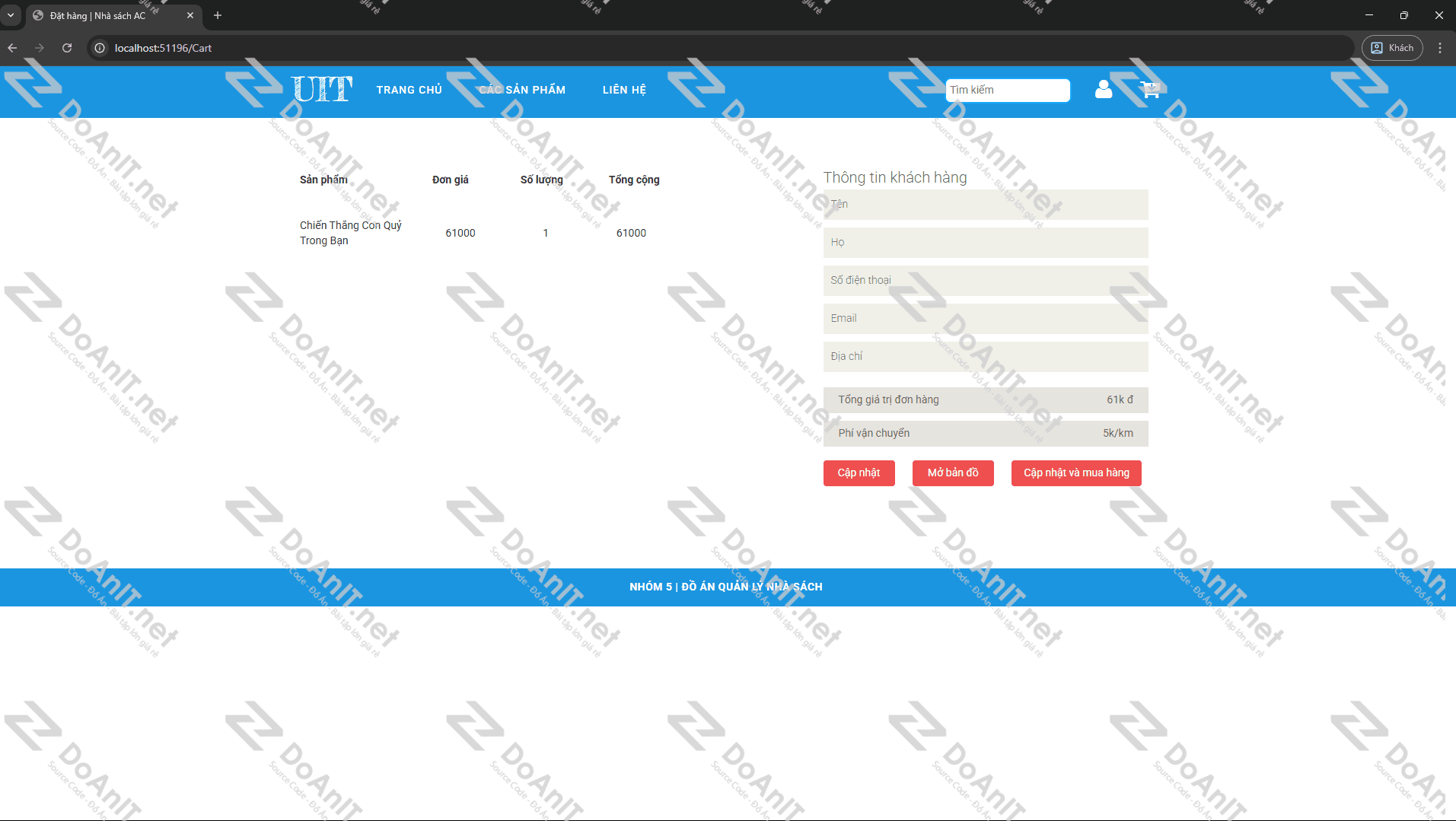This screenshot has height=821, width=1456.
Task: Minimize the browser window
Action: (x=1368, y=15)
